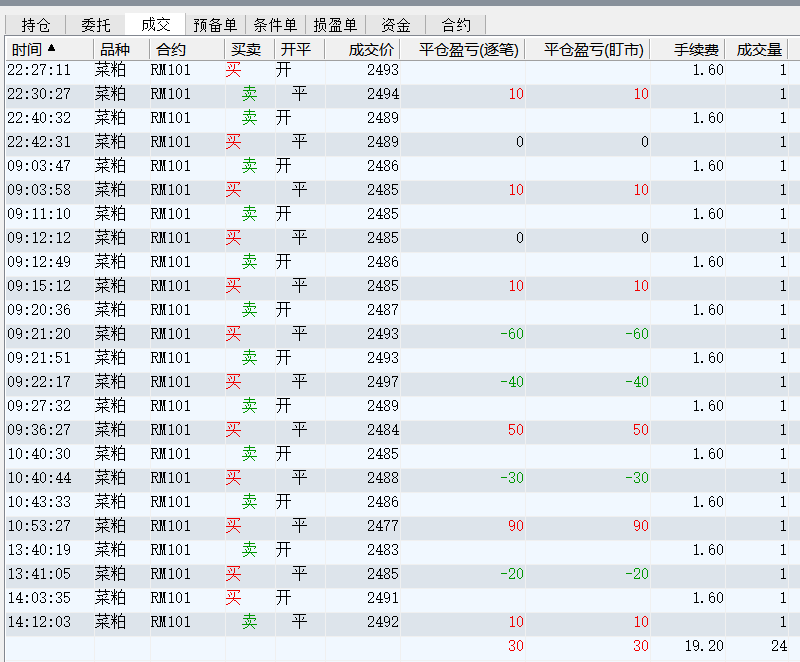Open the 预备单 tab
Screen dimensions: 800x662
coord(215,24)
